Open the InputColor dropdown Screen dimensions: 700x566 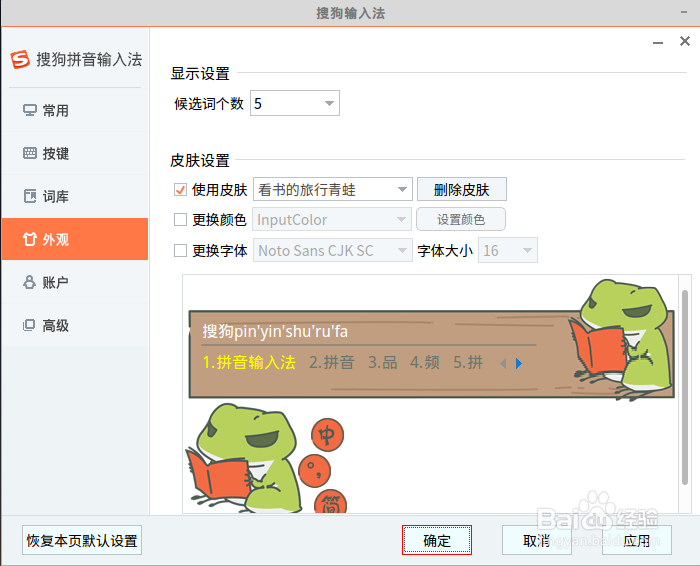(x=332, y=219)
